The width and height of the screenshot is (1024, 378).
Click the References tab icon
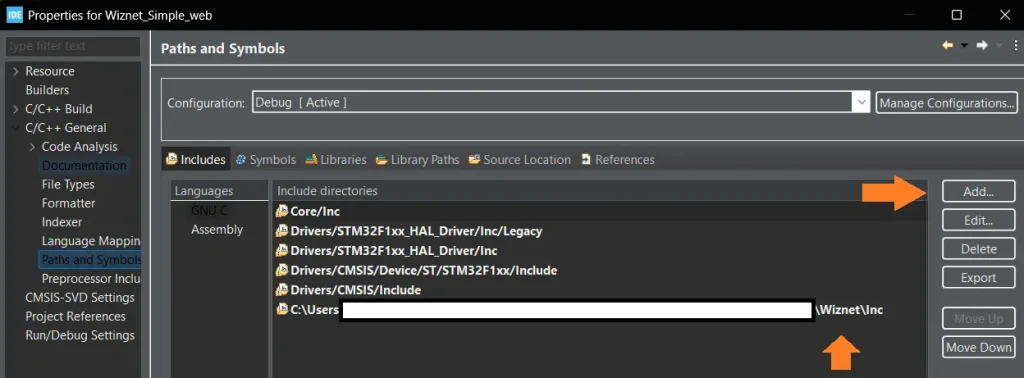[x=586, y=159]
